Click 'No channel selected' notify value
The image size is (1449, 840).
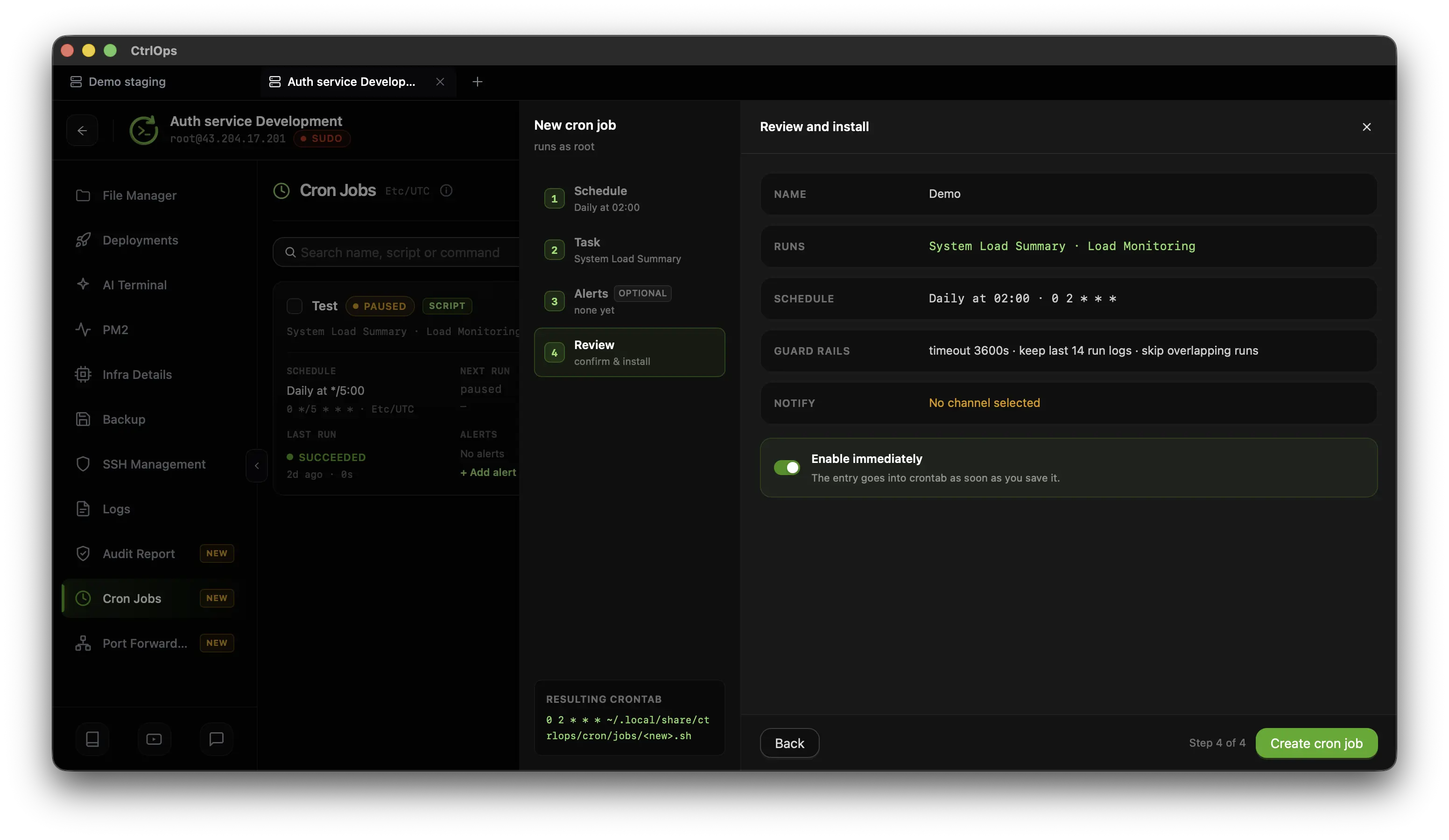coord(985,404)
